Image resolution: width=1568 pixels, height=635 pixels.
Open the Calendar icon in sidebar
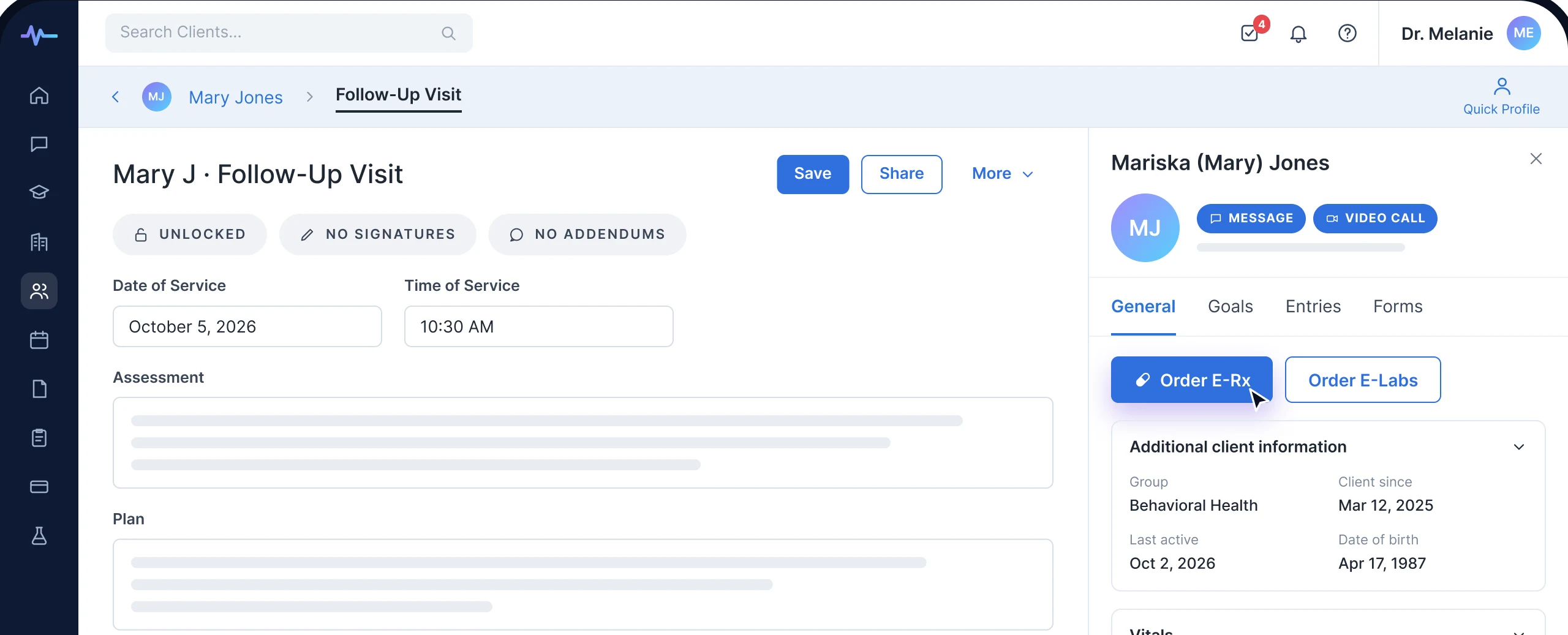[x=39, y=340]
